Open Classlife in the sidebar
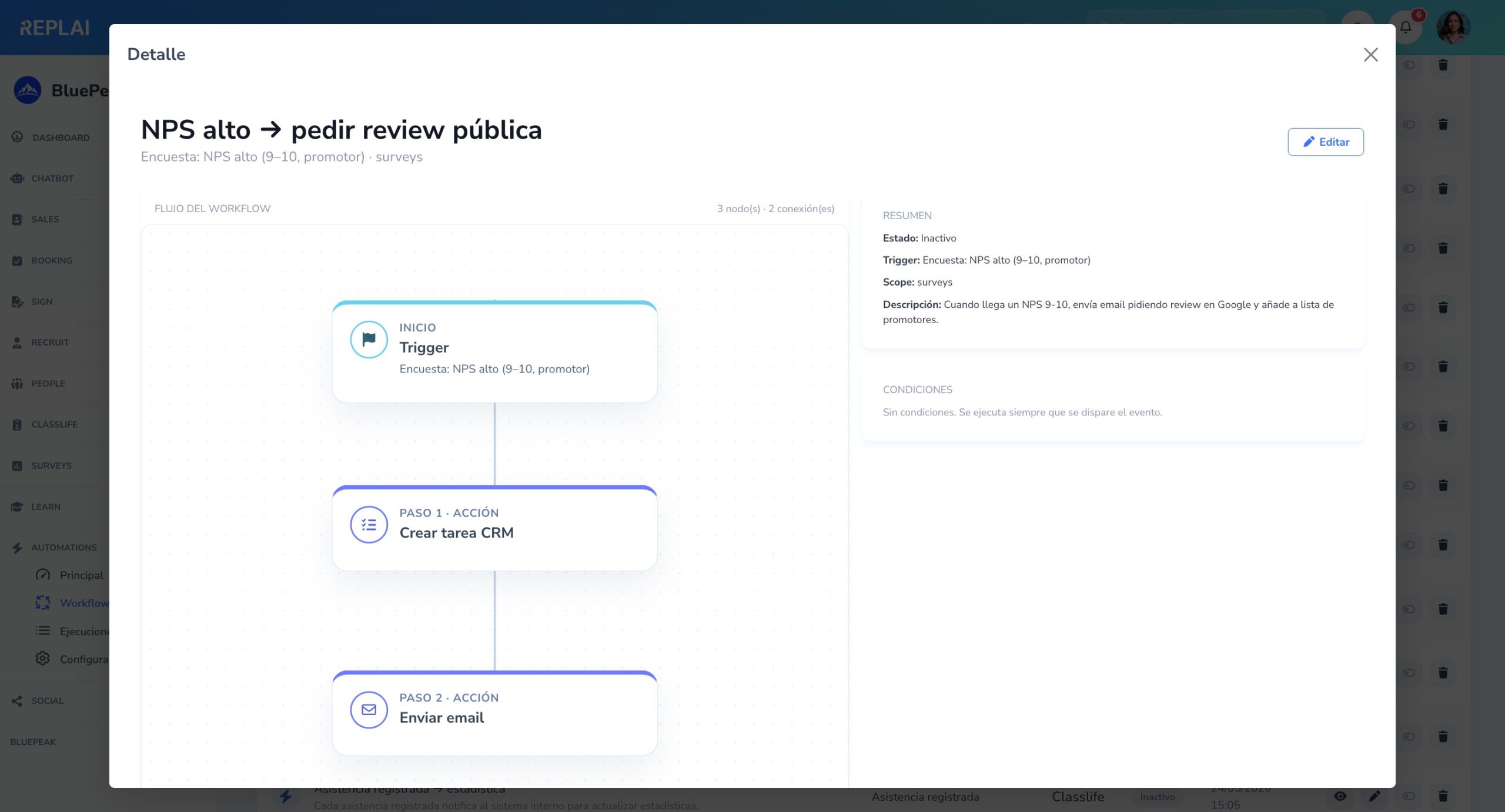Screen dimensions: 1505x812 [54, 424]
